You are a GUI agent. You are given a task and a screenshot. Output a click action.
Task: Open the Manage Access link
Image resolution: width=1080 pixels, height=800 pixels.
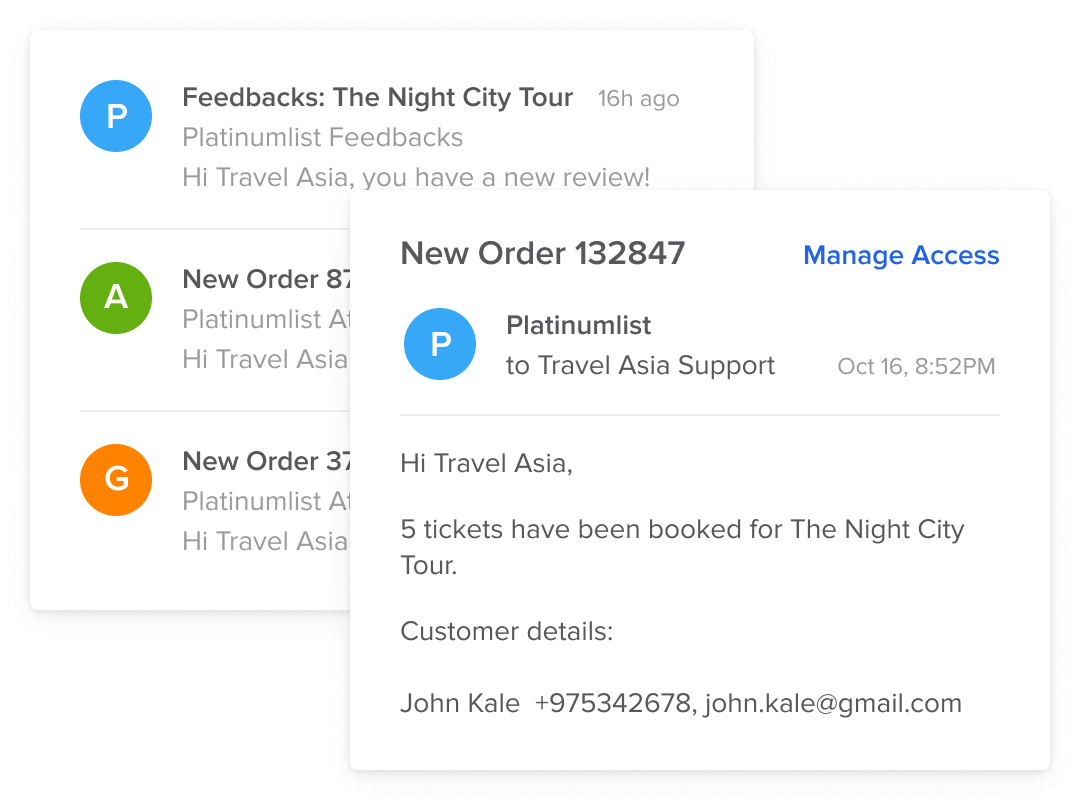click(901, 256)
